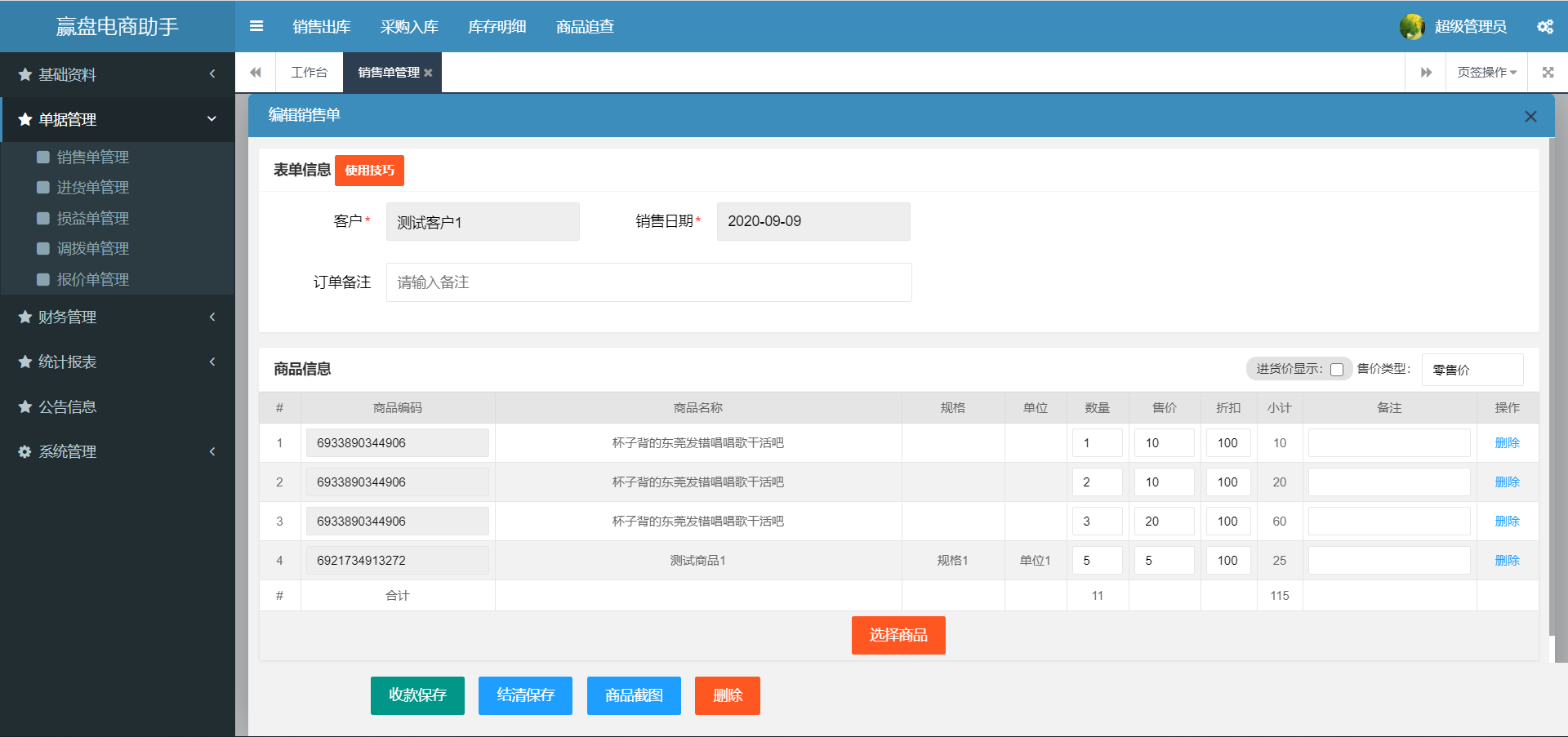Open the 售价类型 dropdown showing 零售价
This screenshot has height=737, width=1568.
coord(1472,370)
